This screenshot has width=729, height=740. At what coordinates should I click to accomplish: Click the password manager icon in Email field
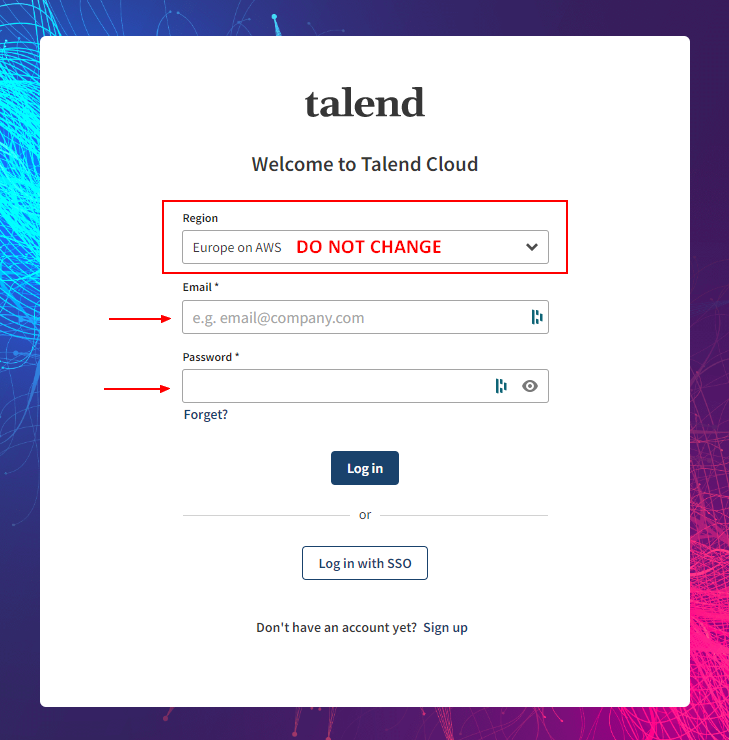click(x=537, y=317)
